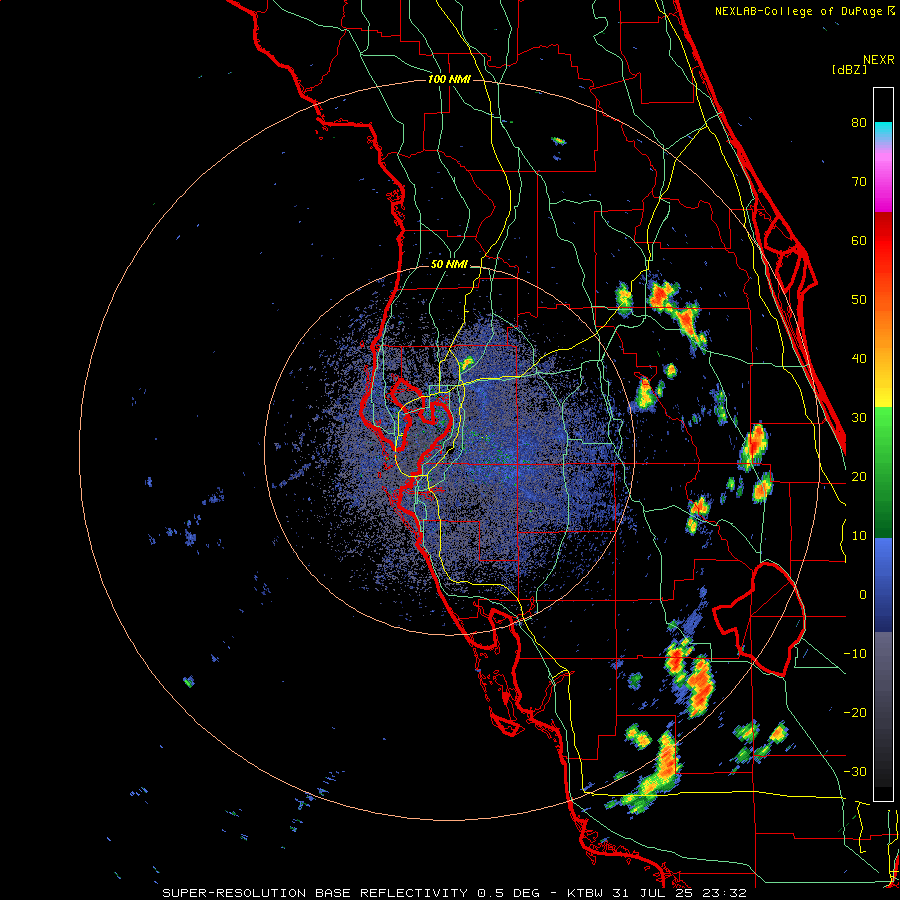The image size is (900, 900).
Task: Click the blue segment of the color bar
Action: tap(883, 585)
